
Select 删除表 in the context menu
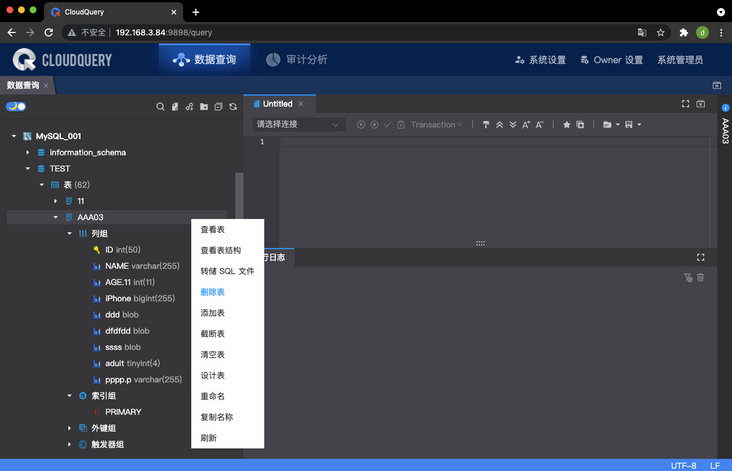click(x=213, y=292)
